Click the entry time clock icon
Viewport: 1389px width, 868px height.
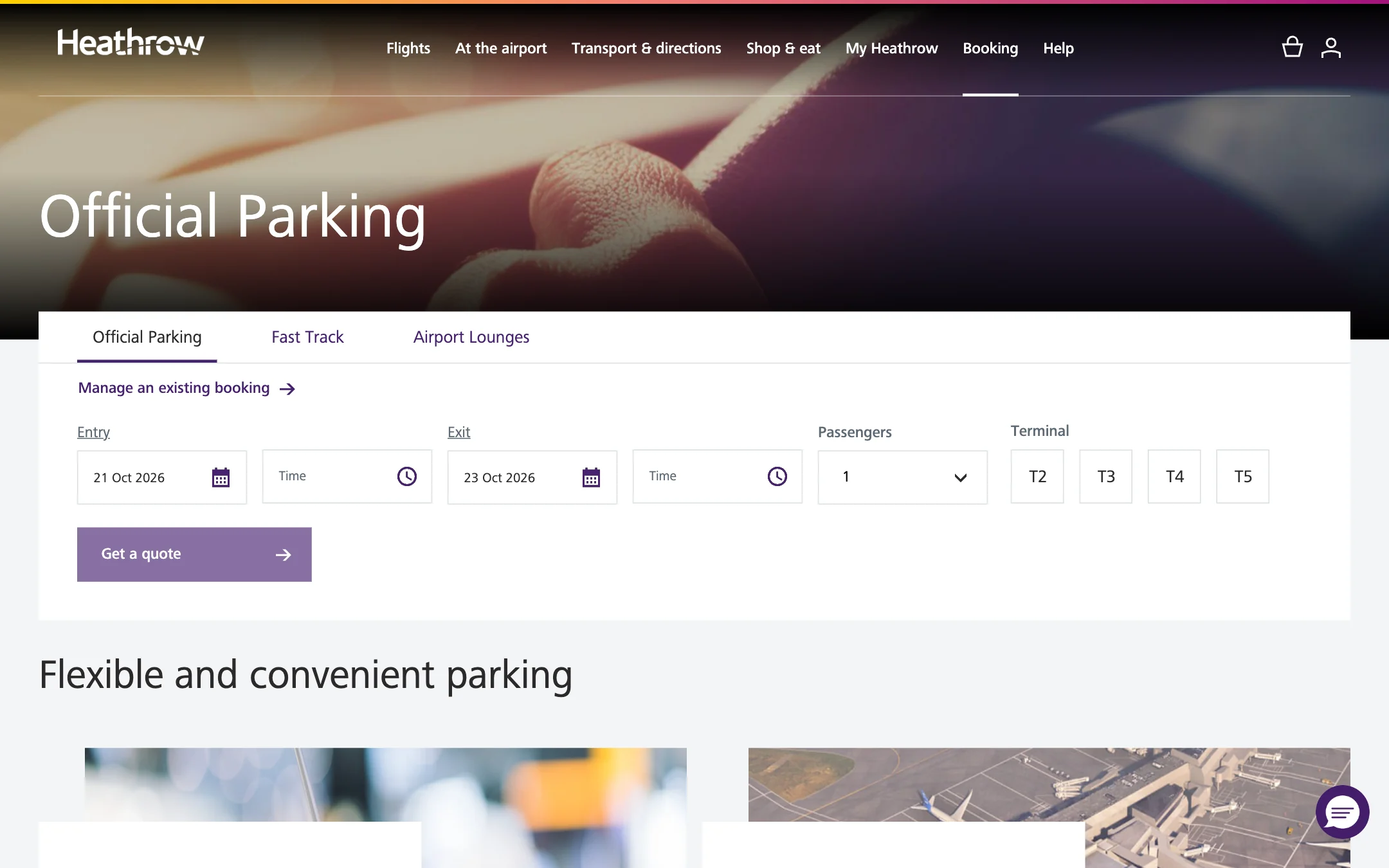point(406,476)
